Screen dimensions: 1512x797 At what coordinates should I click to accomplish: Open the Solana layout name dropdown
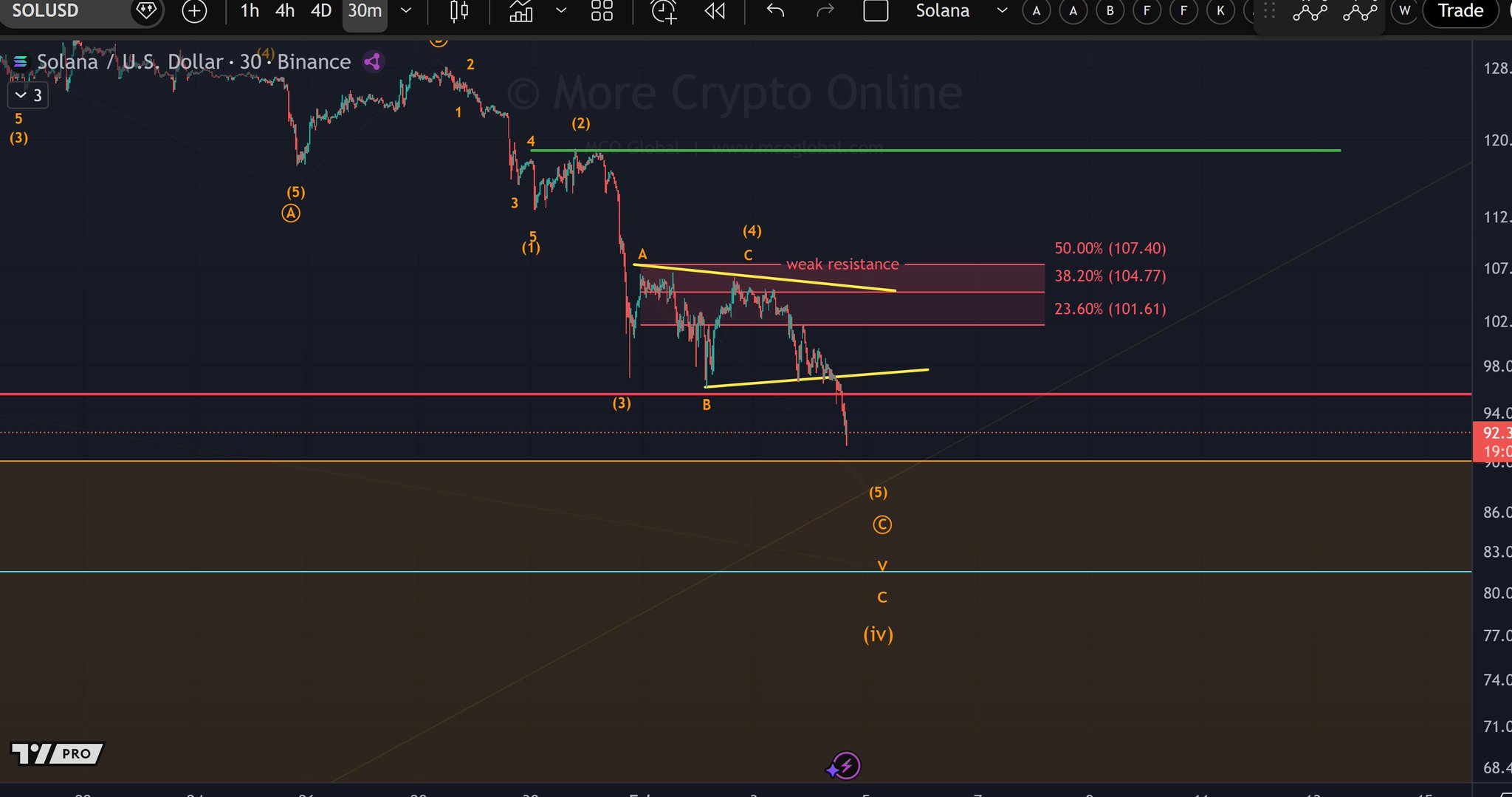tap(1002, 11)
